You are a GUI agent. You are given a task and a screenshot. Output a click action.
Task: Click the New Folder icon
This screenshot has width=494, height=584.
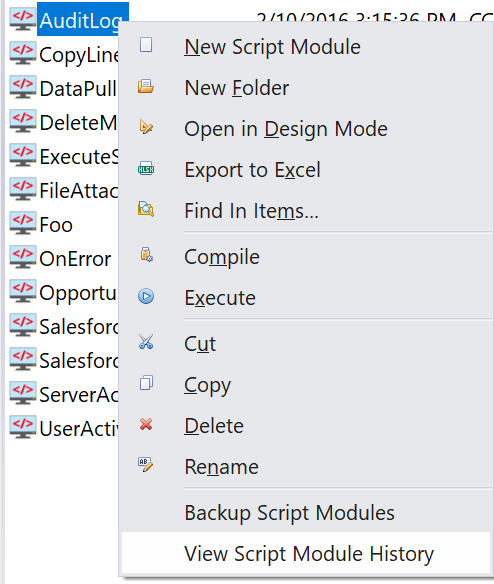click(x=146, y=86)
